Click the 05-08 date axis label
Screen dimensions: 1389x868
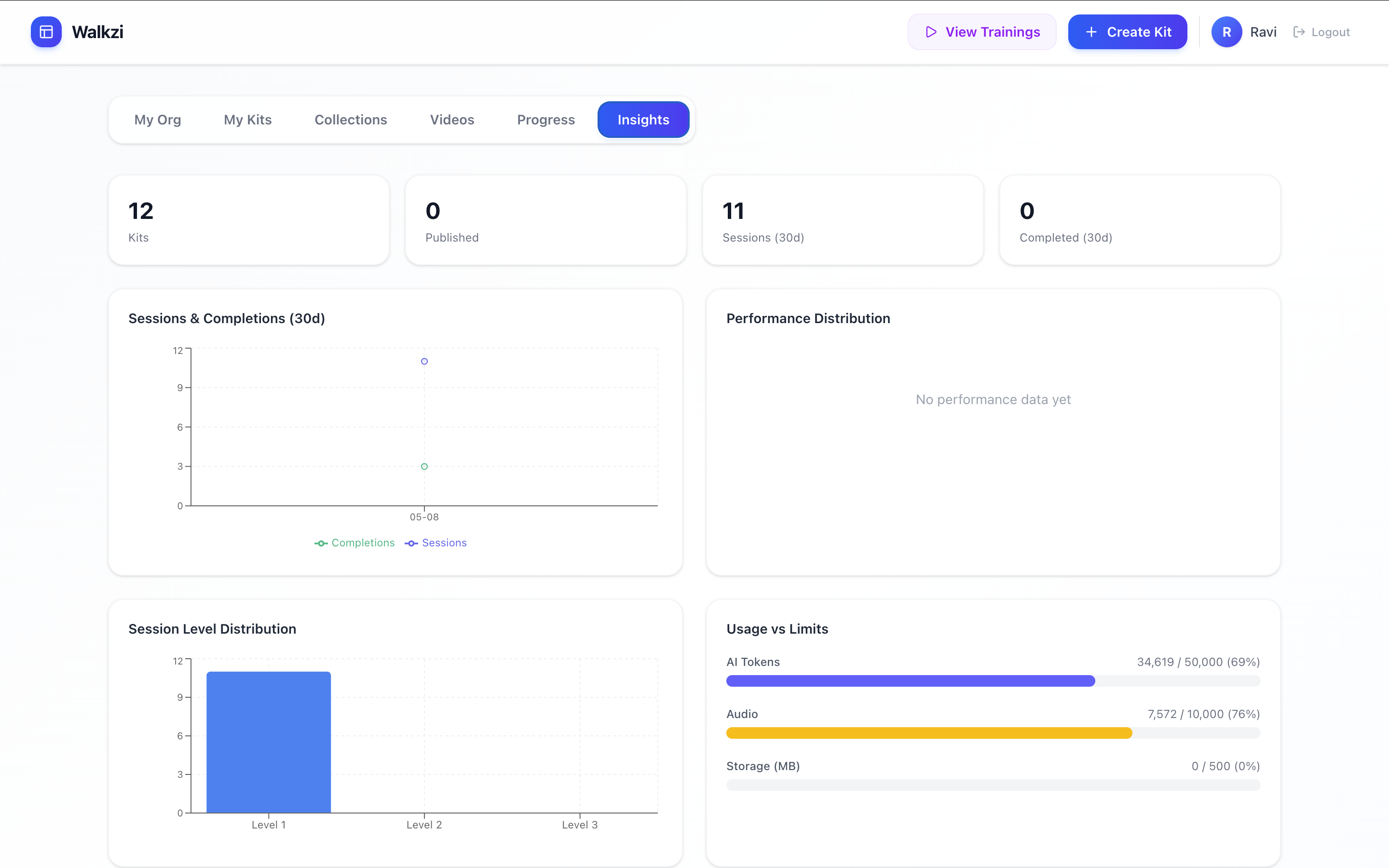coord(424,517)
